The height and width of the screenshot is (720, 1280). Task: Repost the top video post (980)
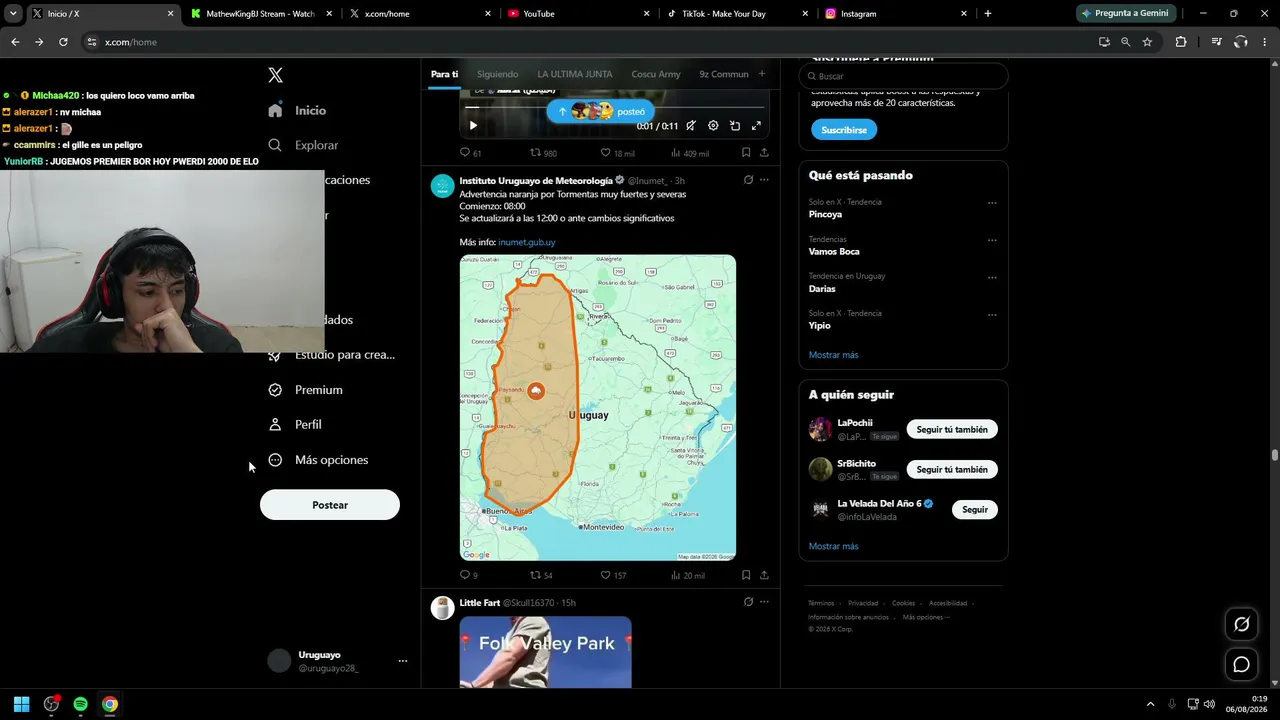543,153
